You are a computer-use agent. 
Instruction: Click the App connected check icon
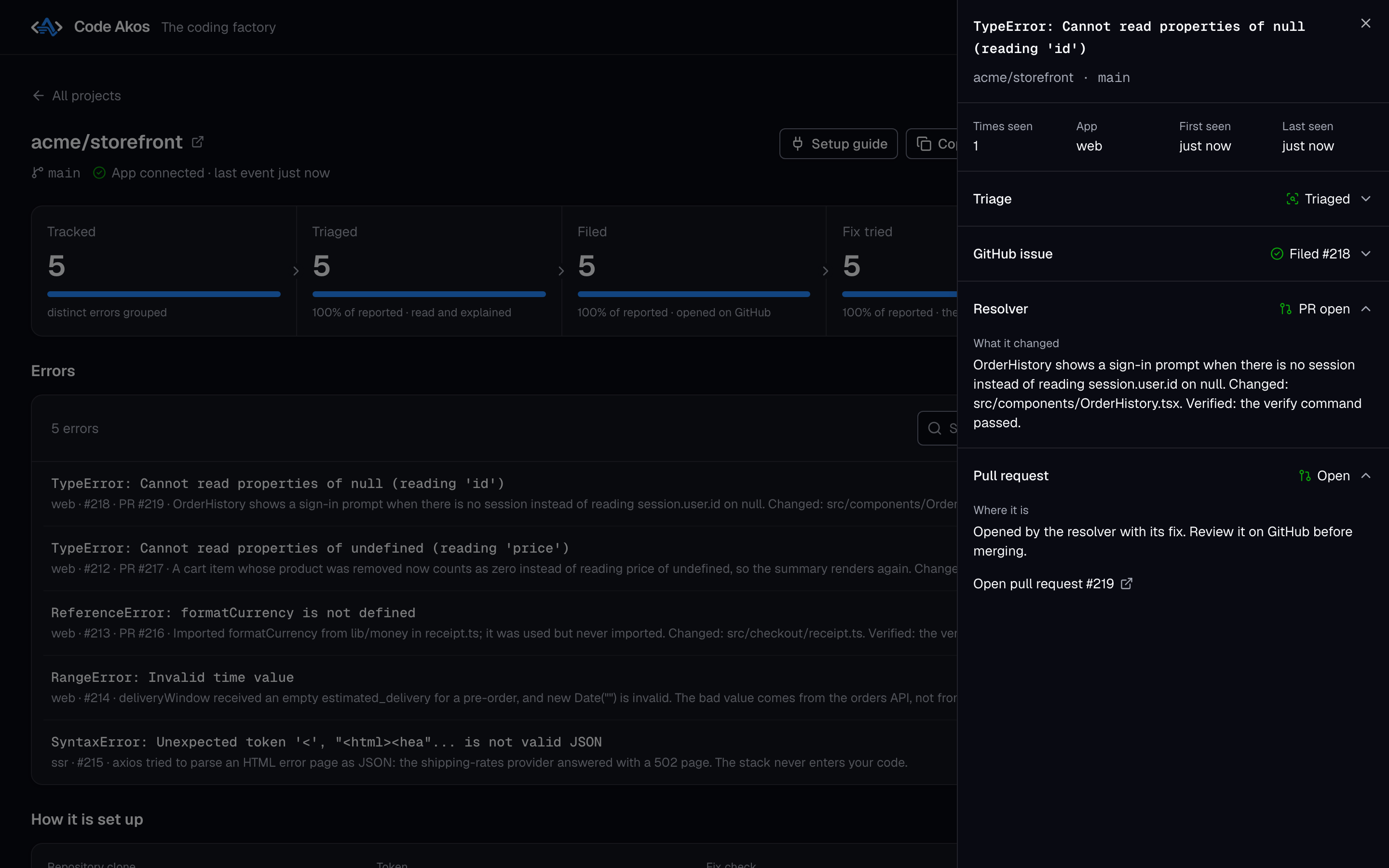coord(99,173)
